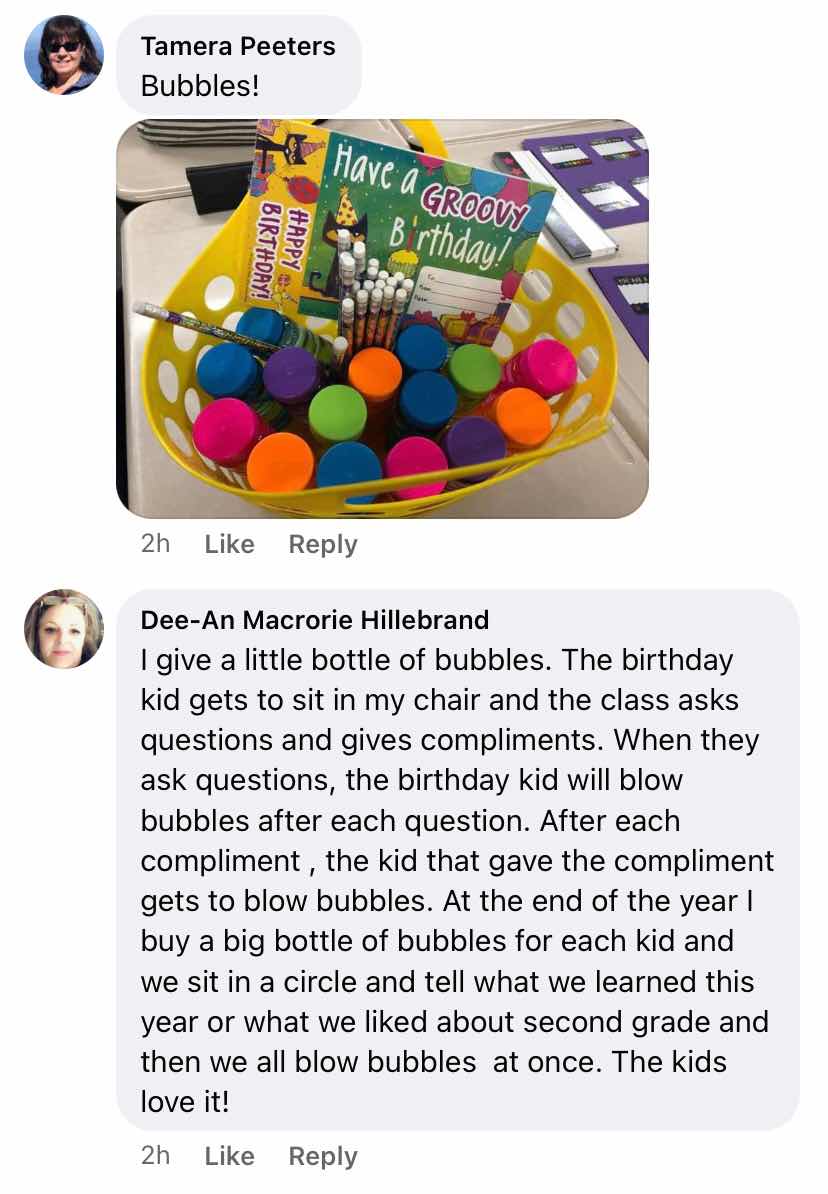Viewport: 828px width, 1194px height.
Task: Click the 2h timestamp under Tamera's comment
Action: pyautogui.click(x=155, y=544)
